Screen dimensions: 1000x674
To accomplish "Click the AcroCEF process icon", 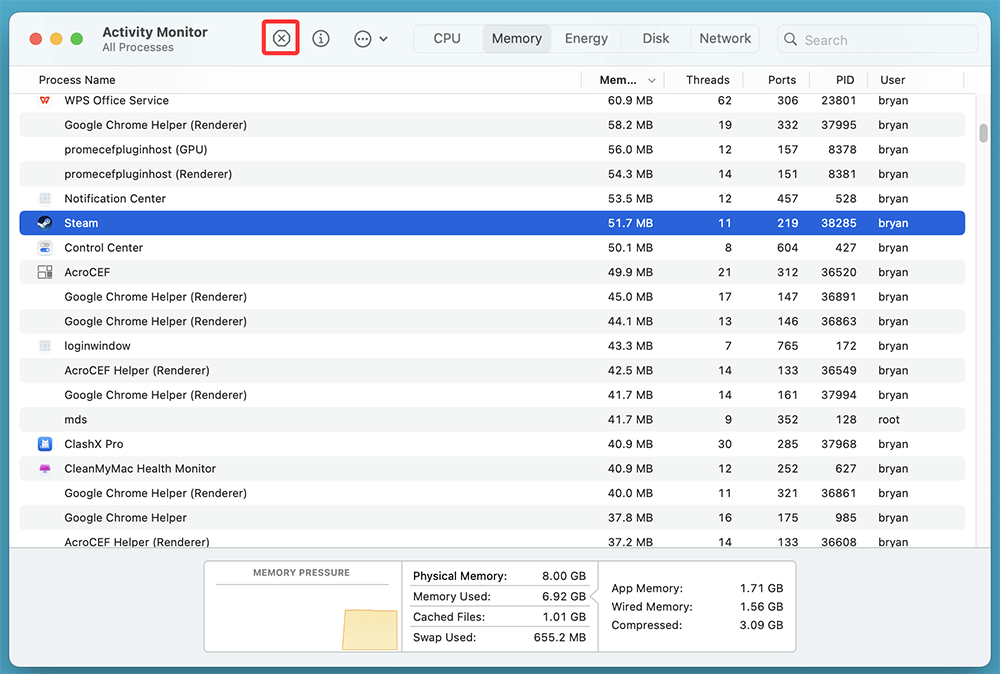I will [45, 272].
